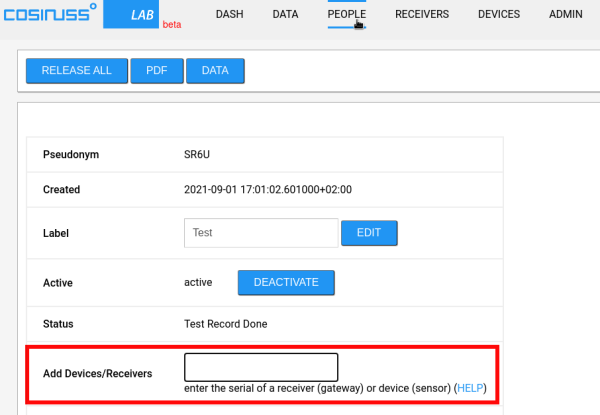
Task: Click the cosinuss logo
Action: coord(50,15)
